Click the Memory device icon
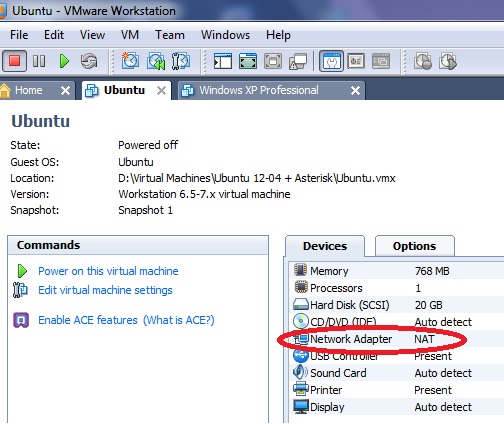Screen dimensions: 504x424 point(300,270)
